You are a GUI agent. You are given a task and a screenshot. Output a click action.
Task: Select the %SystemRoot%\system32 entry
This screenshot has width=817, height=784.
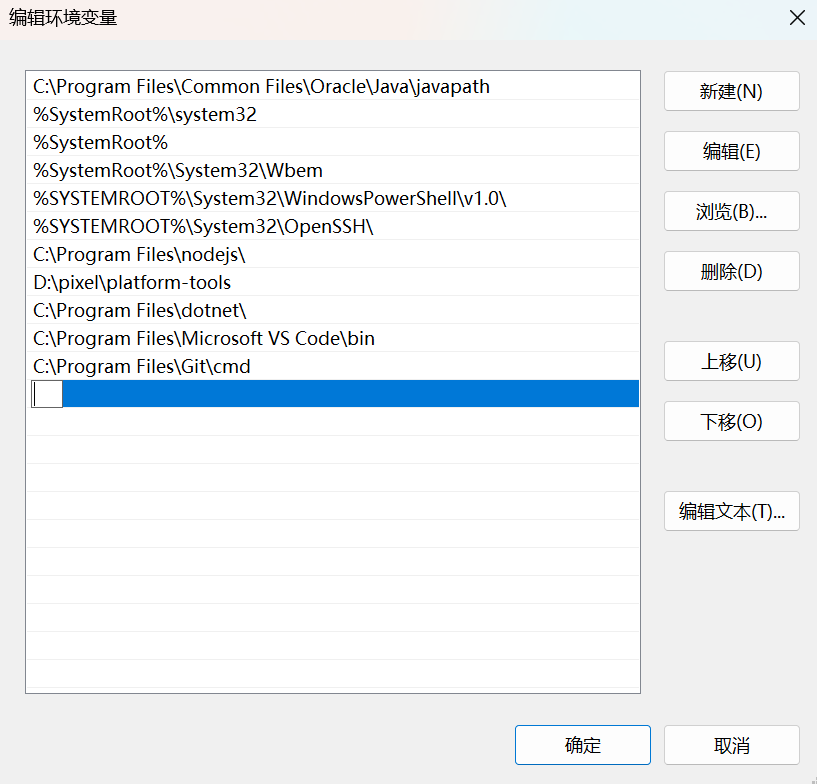(333, 114)
